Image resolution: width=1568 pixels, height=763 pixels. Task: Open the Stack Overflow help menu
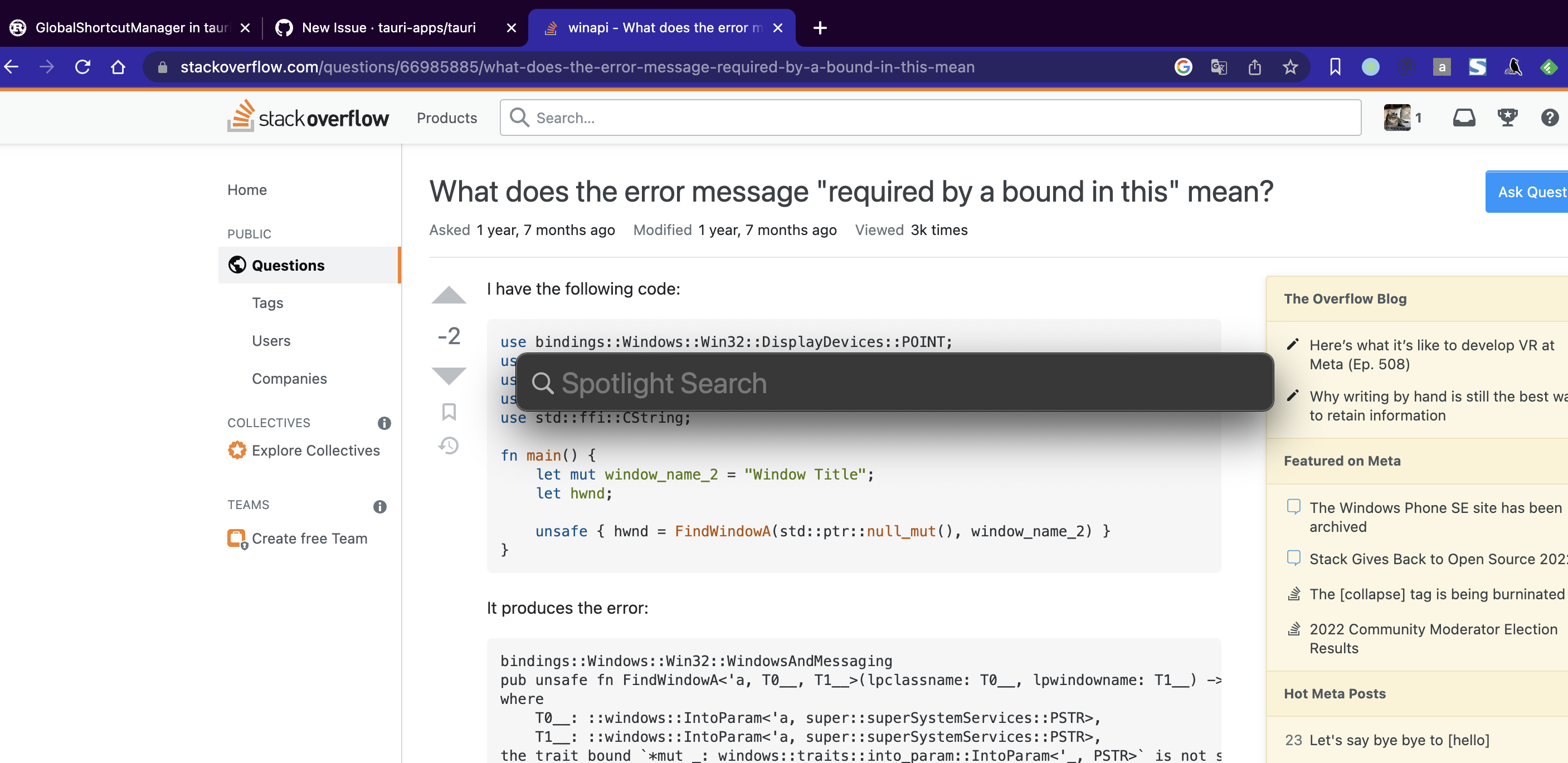point(1549,118)
